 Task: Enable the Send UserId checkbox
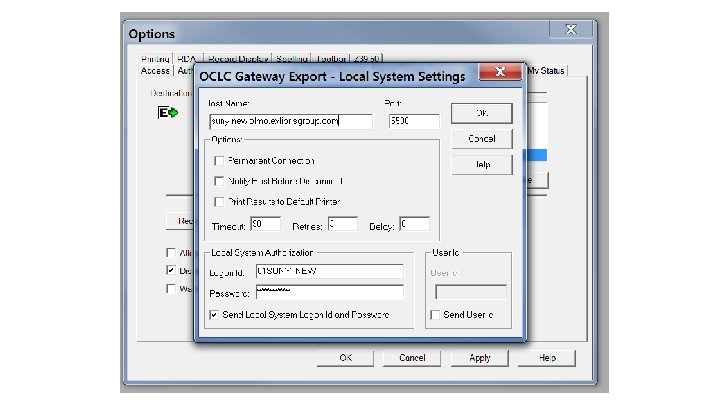click(435, 315)
